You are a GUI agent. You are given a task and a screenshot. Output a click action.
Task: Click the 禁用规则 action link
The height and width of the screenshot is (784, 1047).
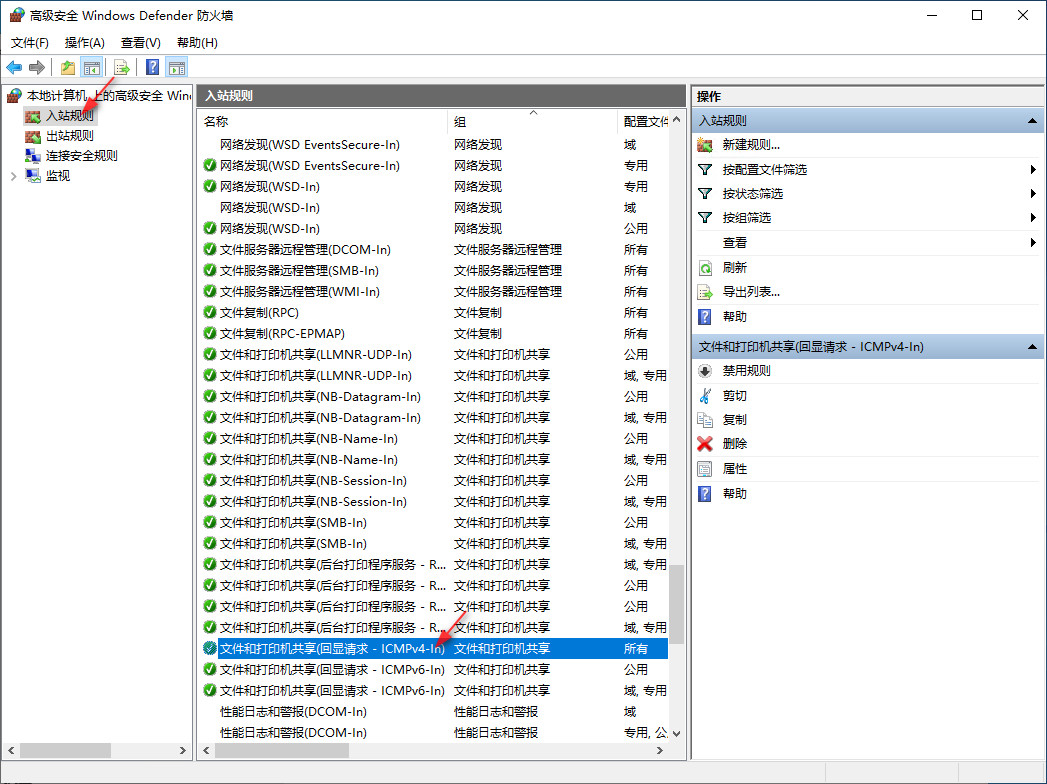747,371
